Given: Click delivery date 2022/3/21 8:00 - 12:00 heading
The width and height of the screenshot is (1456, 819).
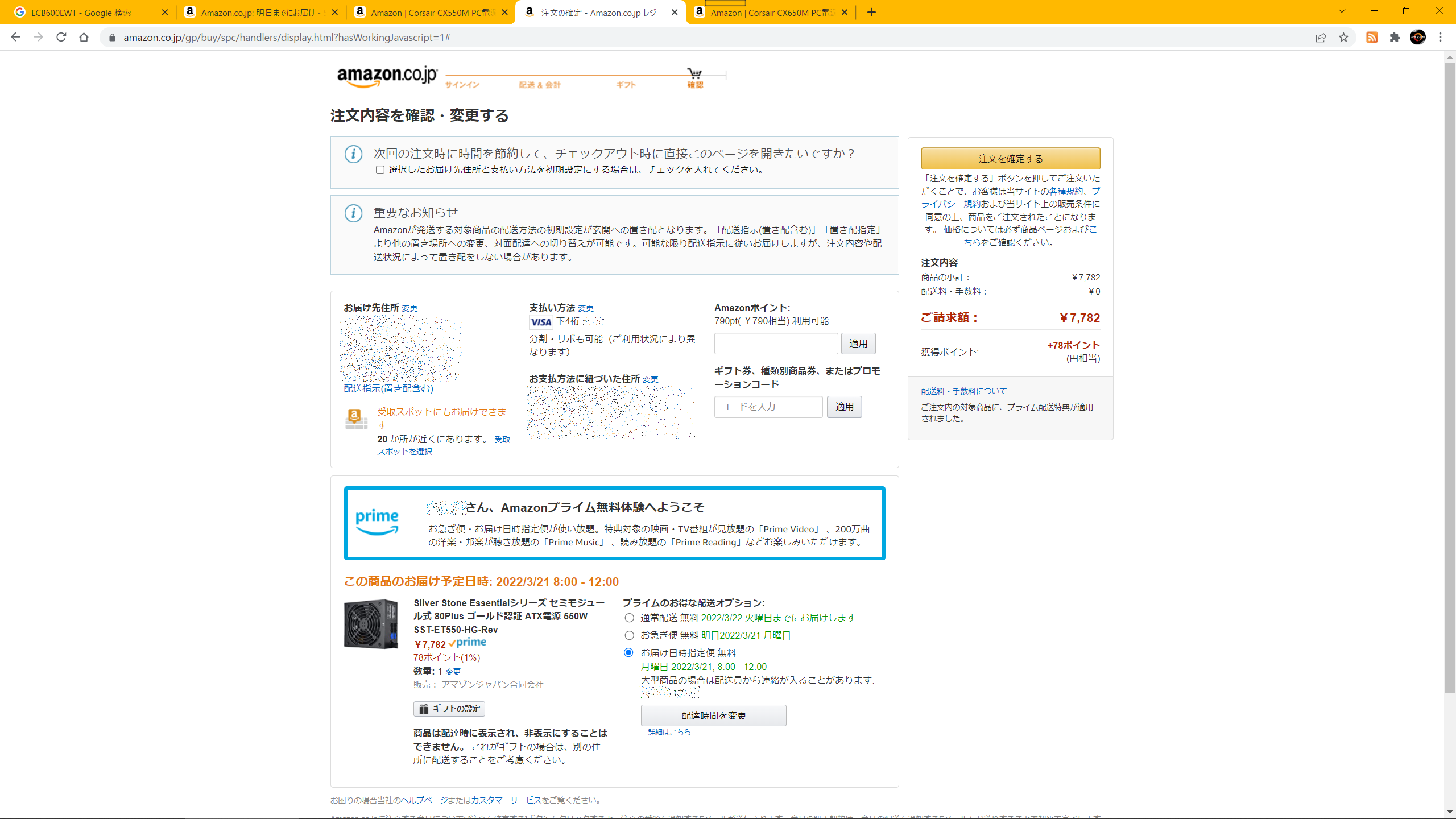Looking at the screenshot, I should tap(481, 582).
